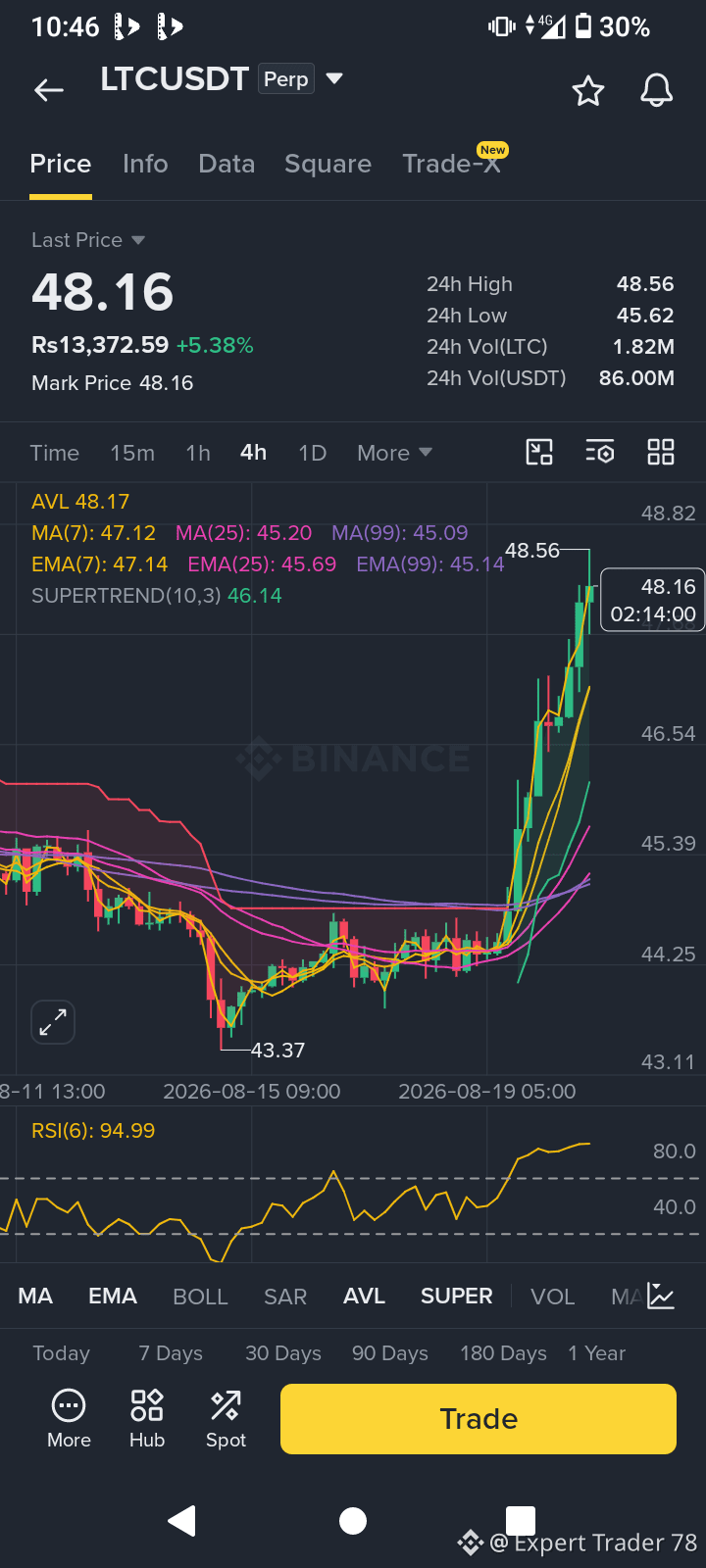
Task: Open the chart layout grid icon
Action: point(661,452)
